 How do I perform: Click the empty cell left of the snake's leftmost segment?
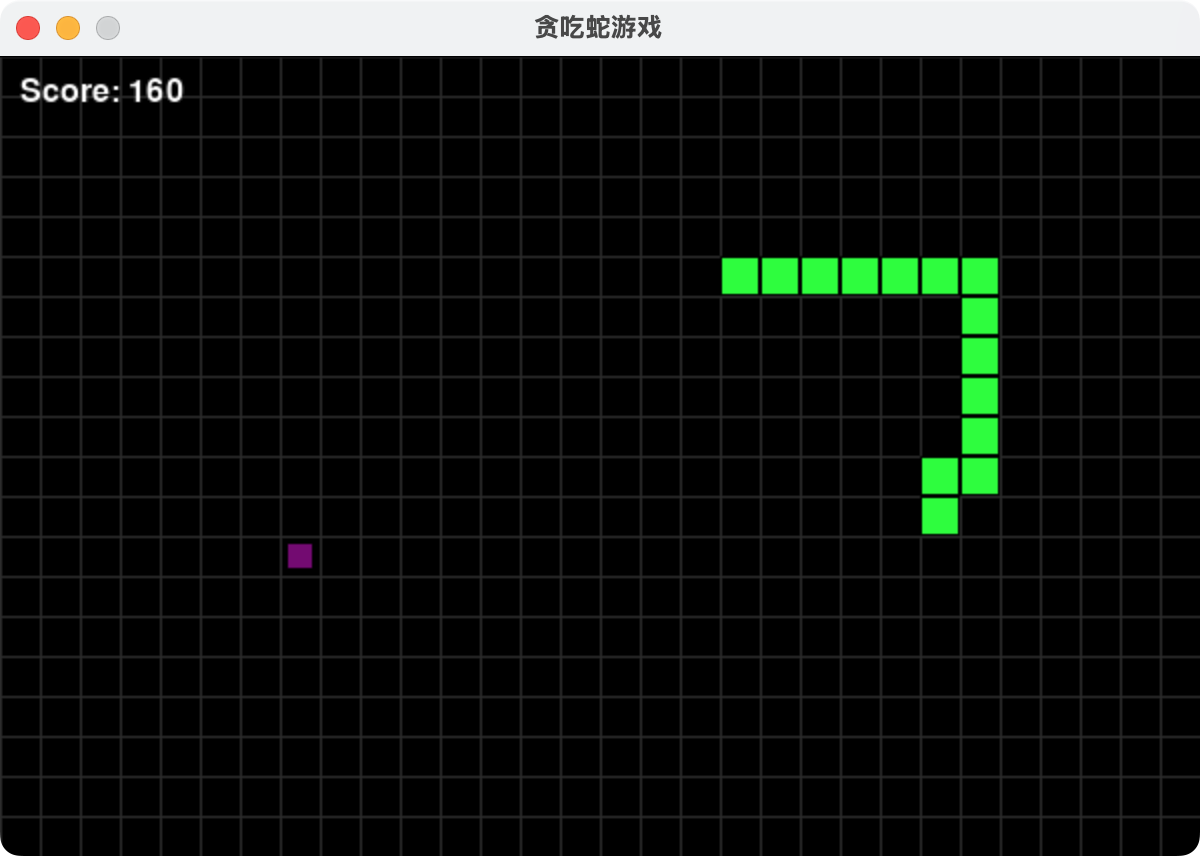[700, 276]
